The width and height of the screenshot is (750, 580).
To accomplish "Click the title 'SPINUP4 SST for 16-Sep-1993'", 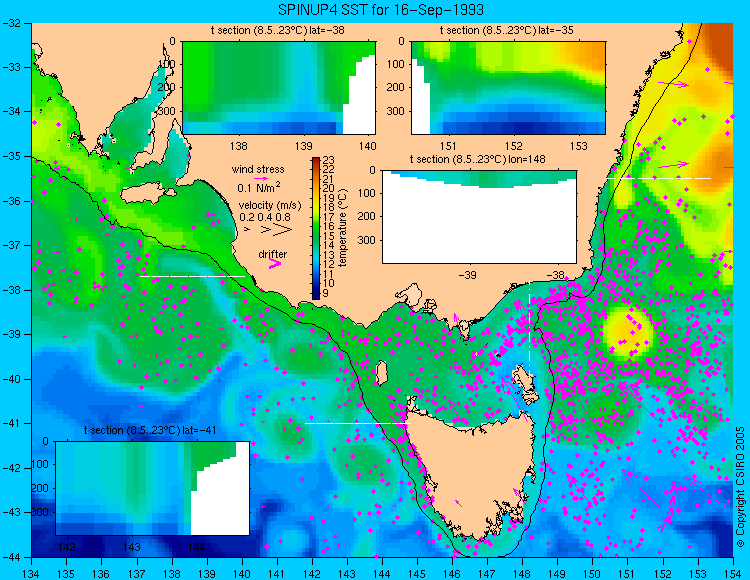I will click(x=381, y=10).
